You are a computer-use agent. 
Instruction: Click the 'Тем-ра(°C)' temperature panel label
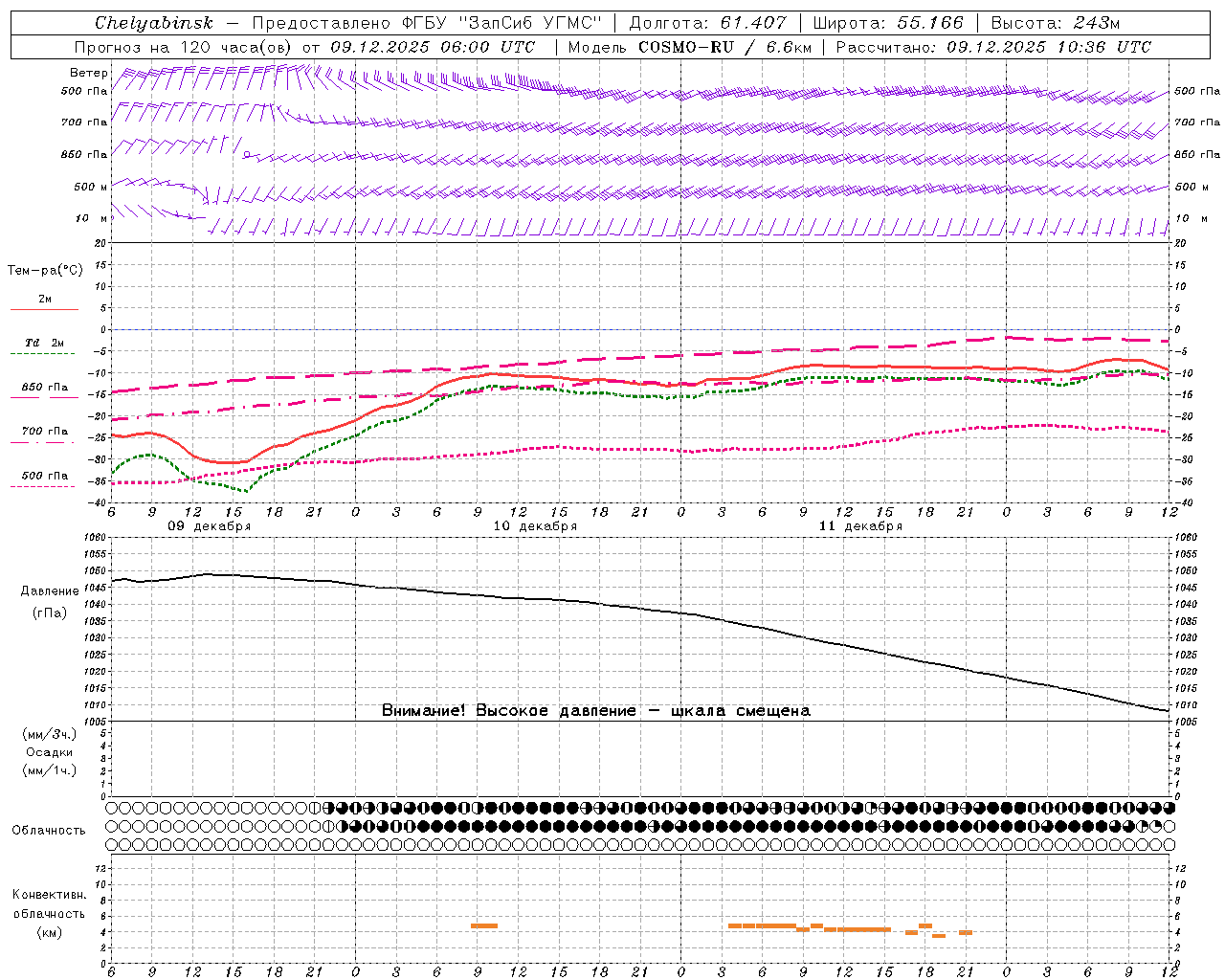(x=45, y=271)
